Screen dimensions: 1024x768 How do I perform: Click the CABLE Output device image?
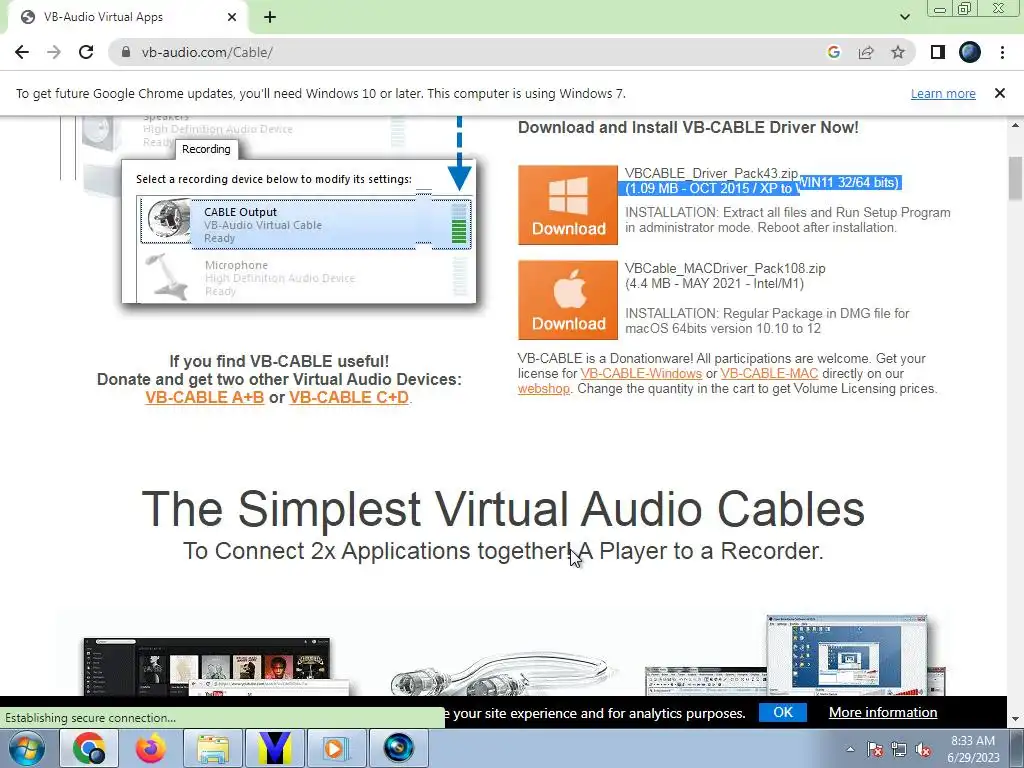click(x=168, y=220)
